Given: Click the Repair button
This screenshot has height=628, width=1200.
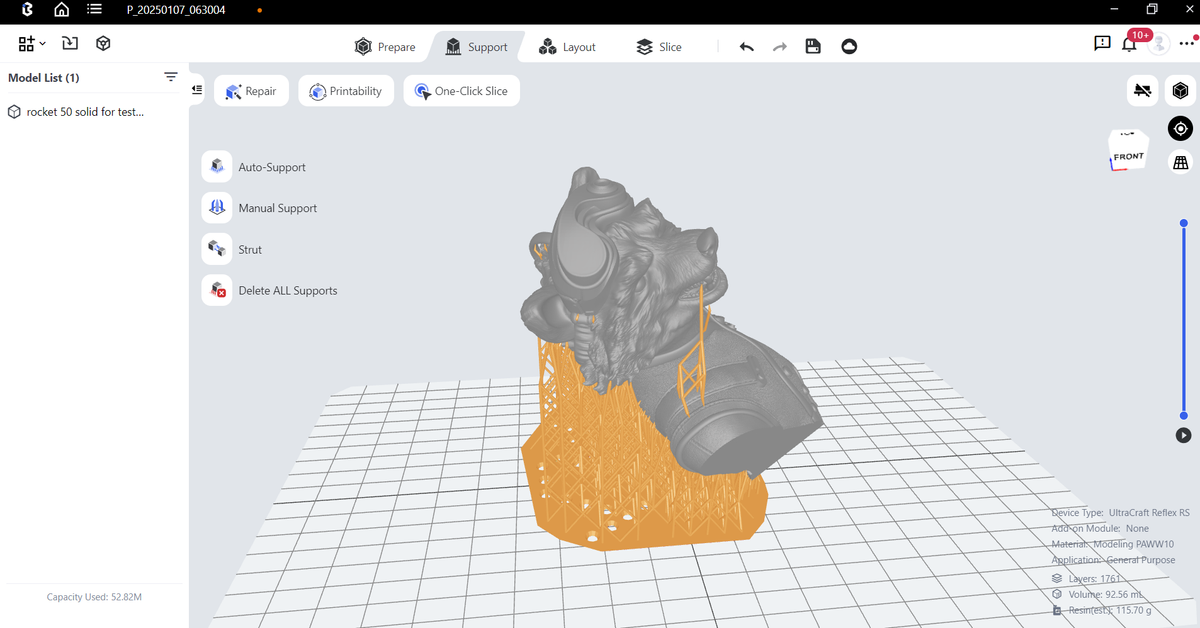Looking at the screenshot, I should point(251,90).
